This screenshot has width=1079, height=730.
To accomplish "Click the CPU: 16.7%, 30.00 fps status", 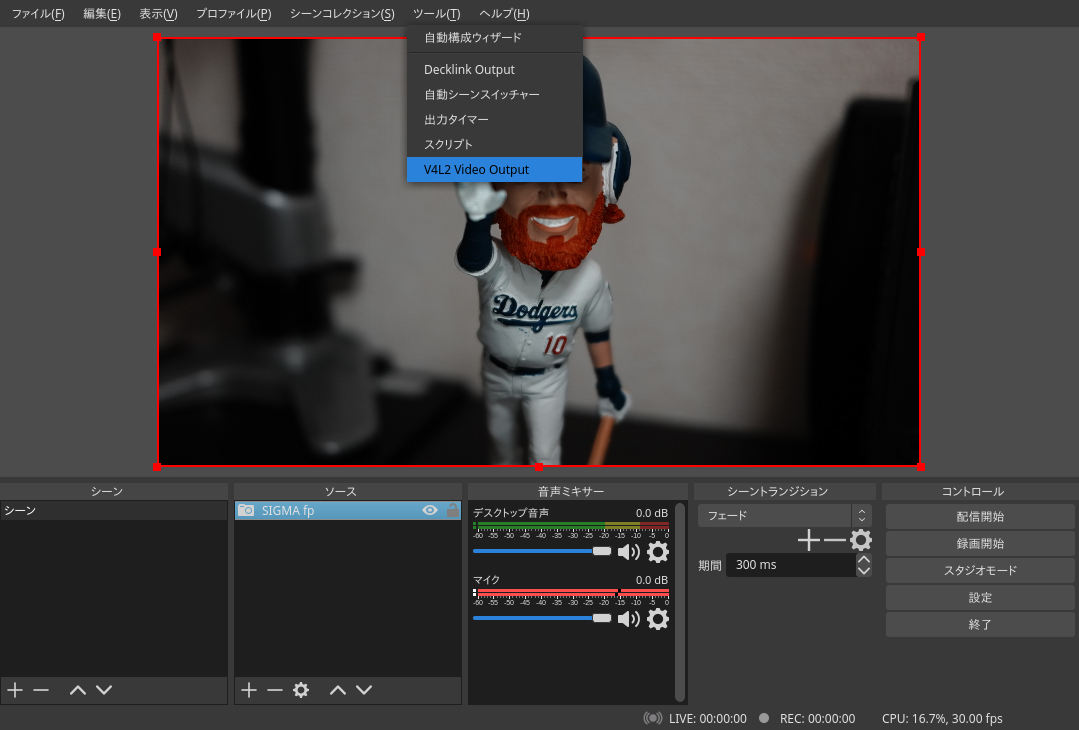I will pyautogui.click(x=942, y=718).
